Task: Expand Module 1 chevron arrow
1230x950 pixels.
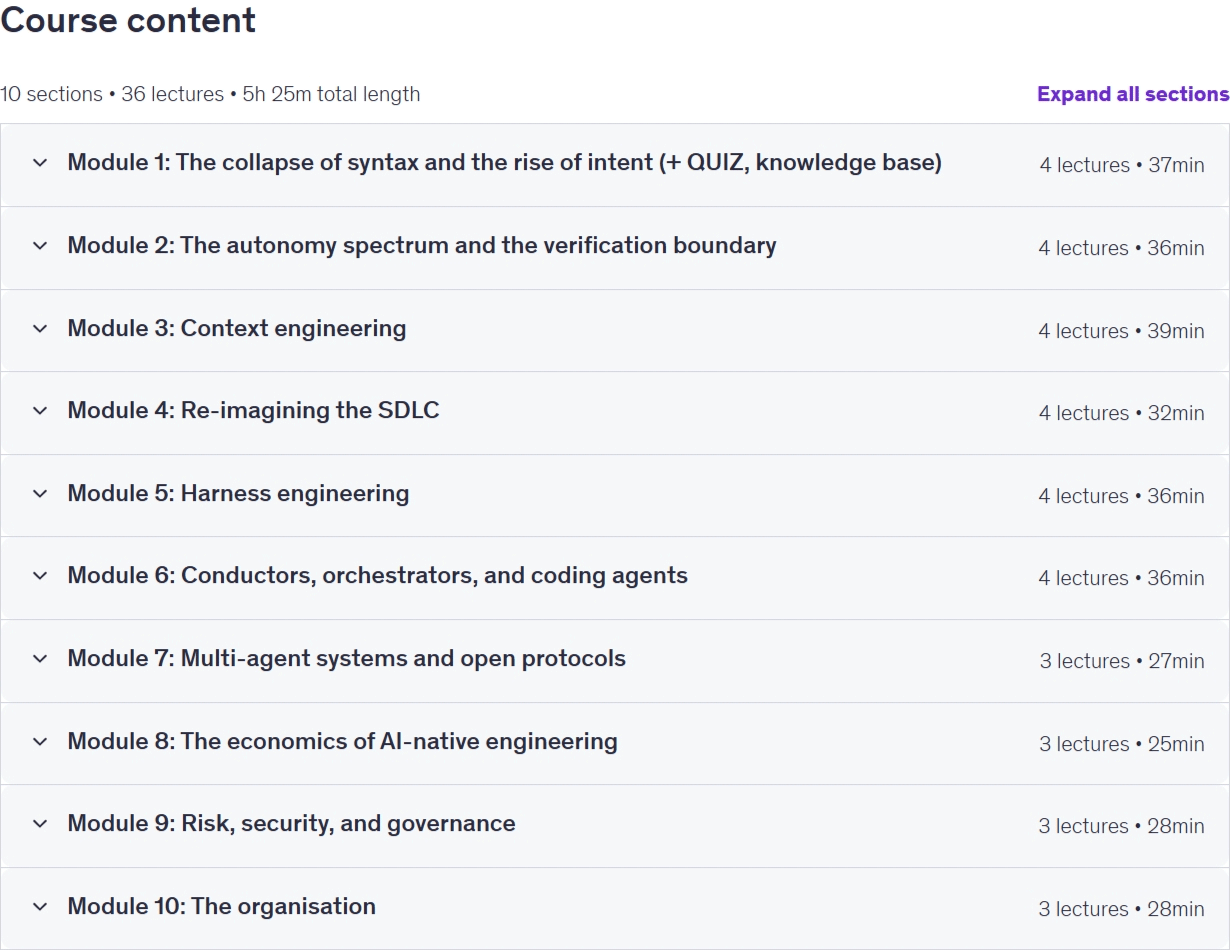Action: (40, 163)
